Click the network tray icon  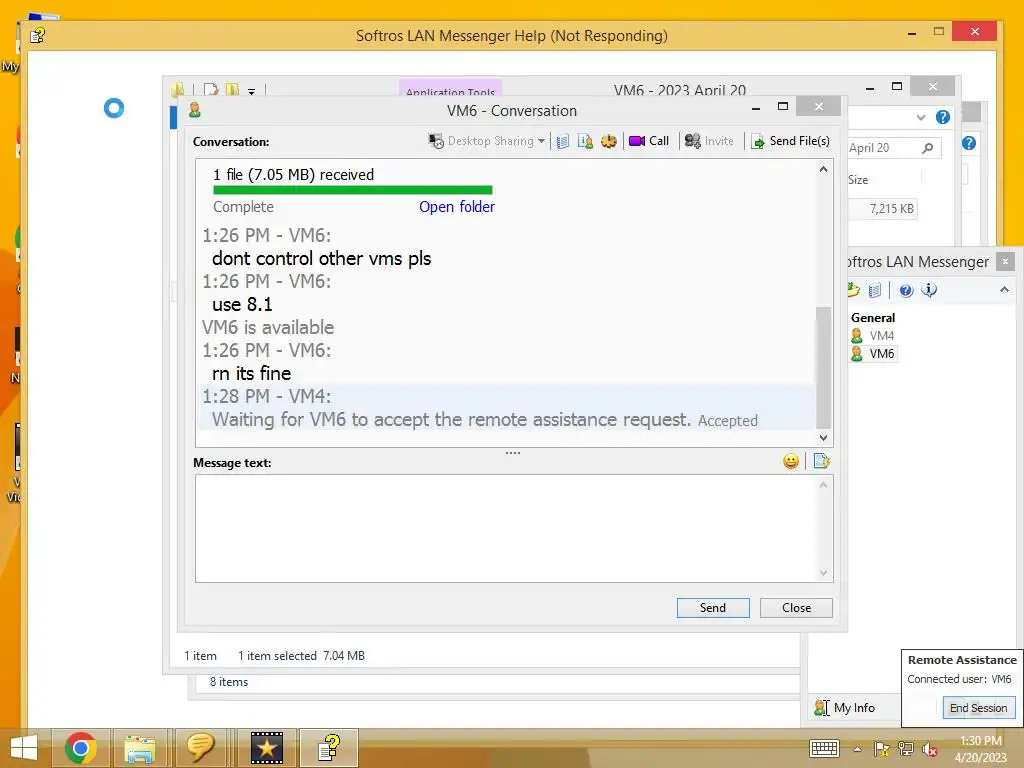[x=906, y=749]
